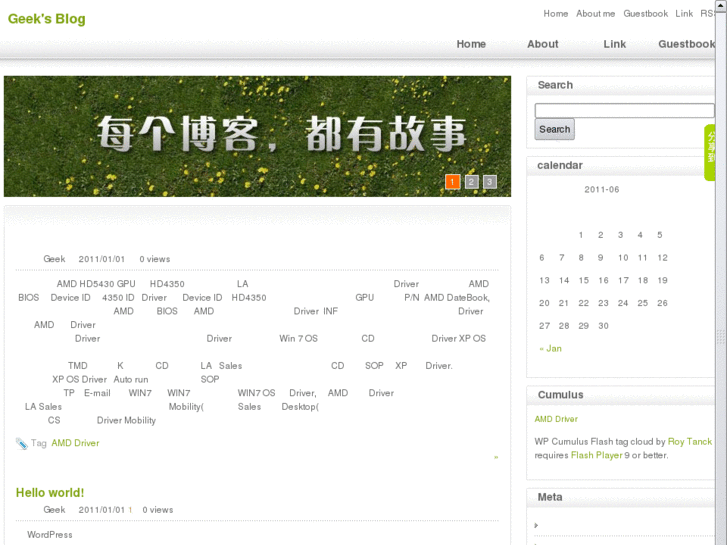Show banner slide 1
This screenshot has width=727, height=545.
[453, 182]
